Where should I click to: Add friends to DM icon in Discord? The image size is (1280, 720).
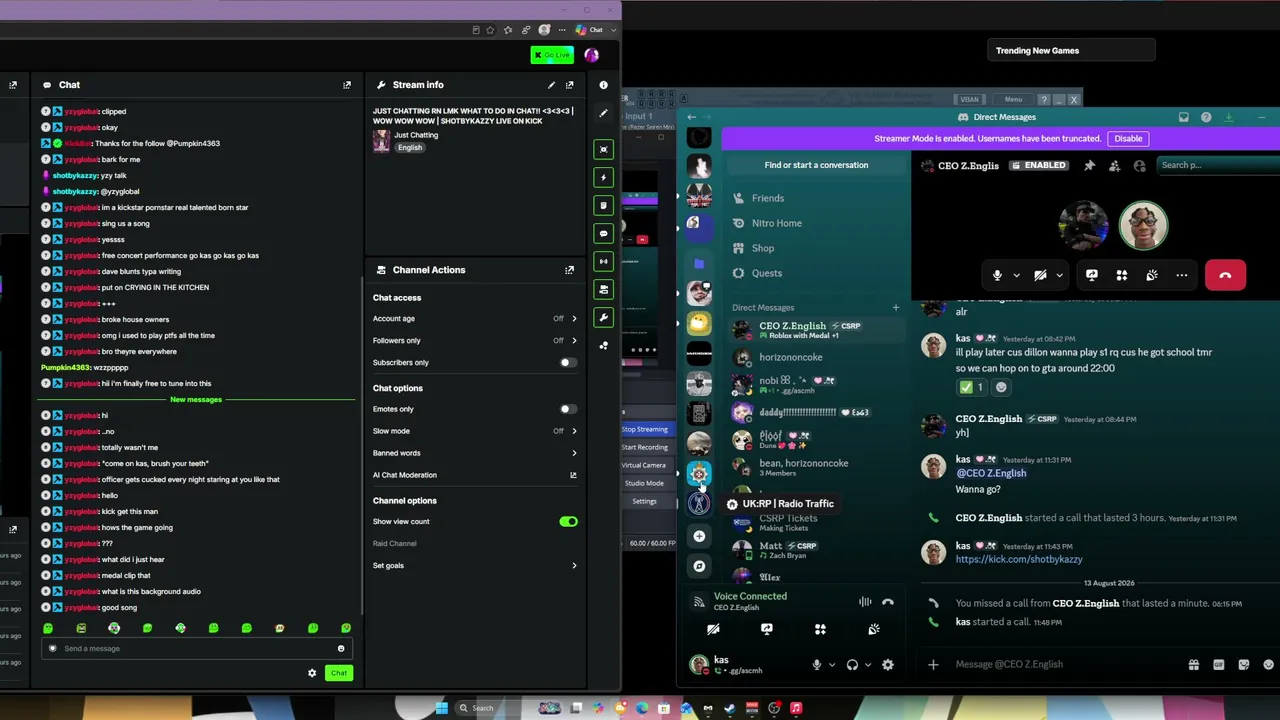pyautogui.click(x=1115, y=165)
